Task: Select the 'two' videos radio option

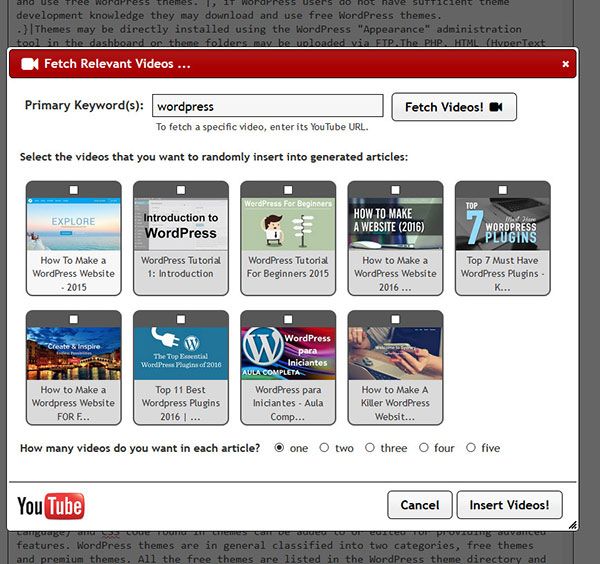Action: pos(324,447)
